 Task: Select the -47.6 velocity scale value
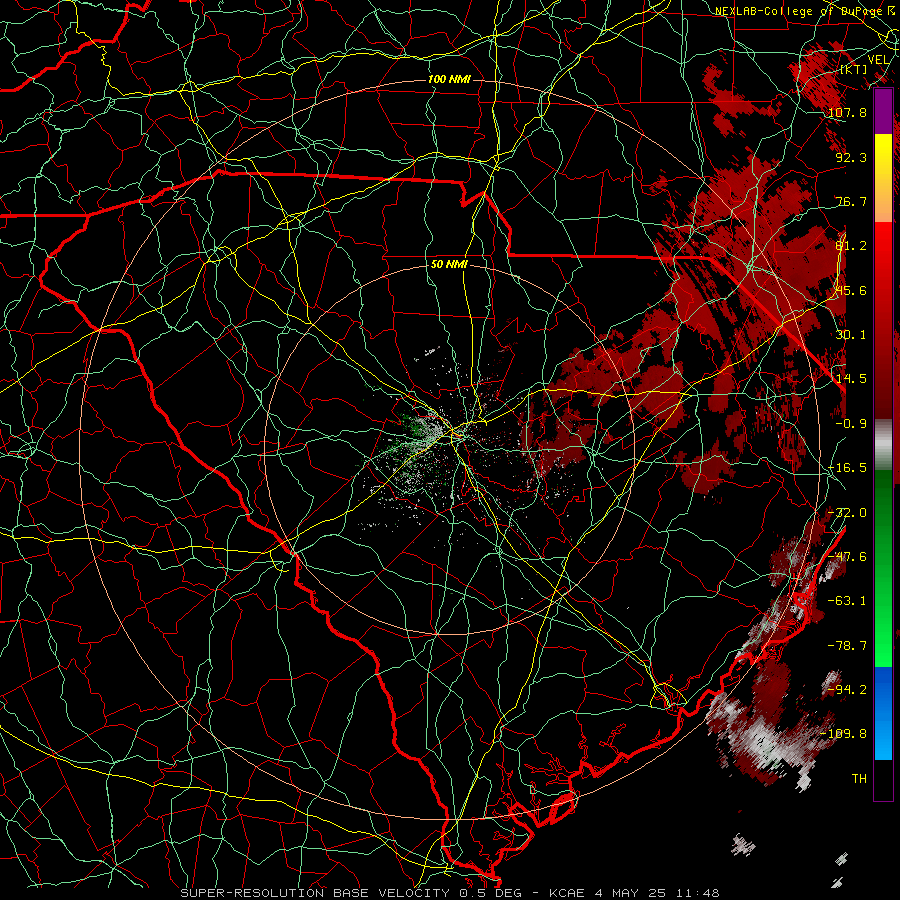847,557
